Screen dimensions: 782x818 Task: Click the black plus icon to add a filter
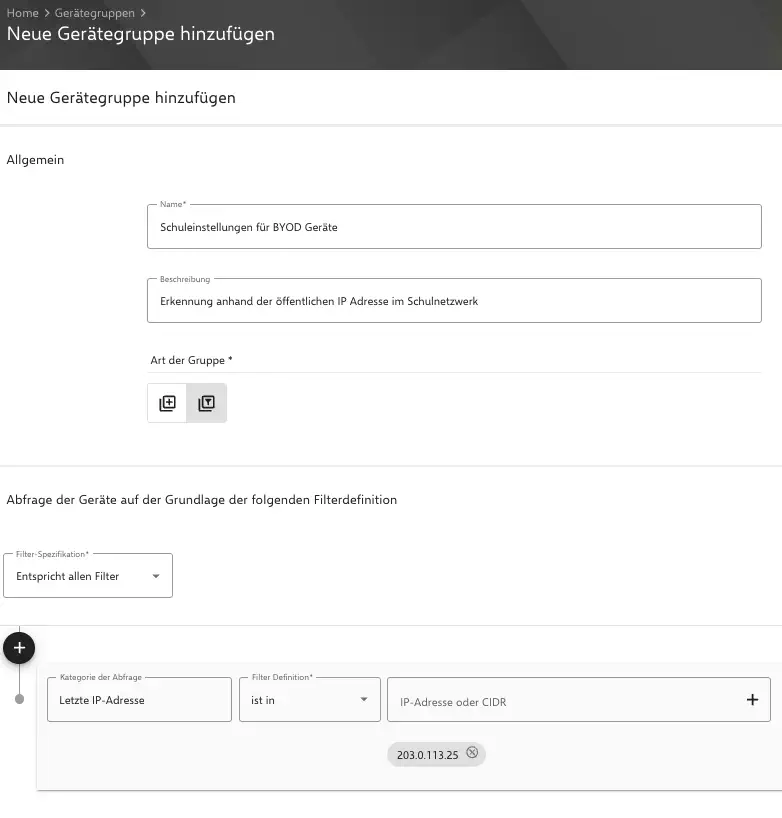click(19, 648)
